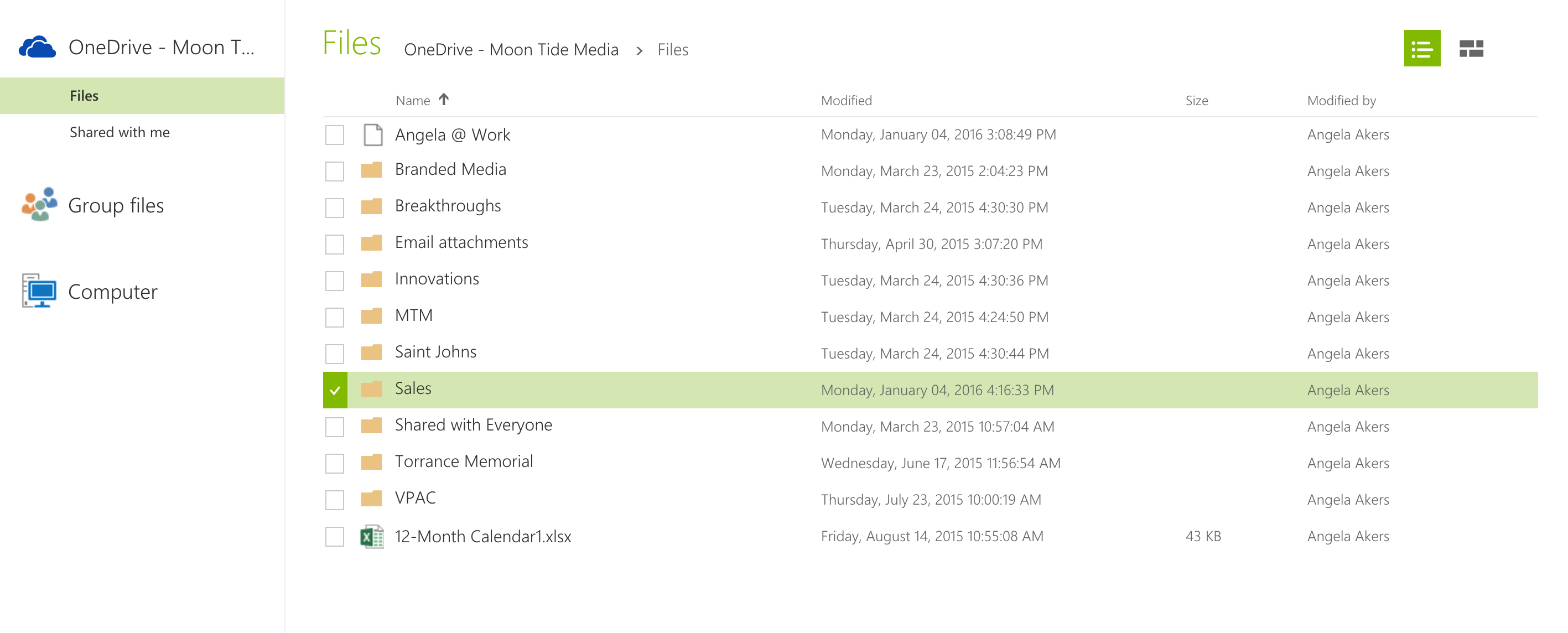The image size is (1568, 633).
Task: Select Files in the left sidebar
Action: tap(84, 96)
